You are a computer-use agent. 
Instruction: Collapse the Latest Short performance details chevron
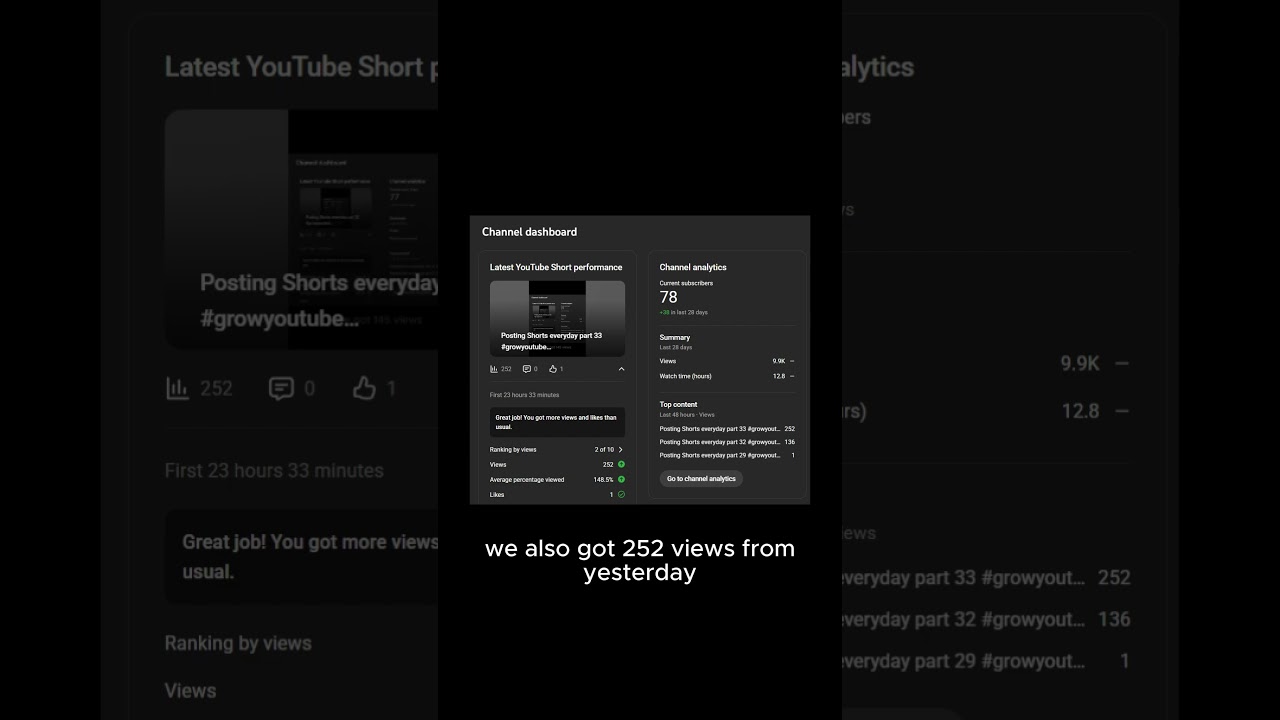coord(621,369)
